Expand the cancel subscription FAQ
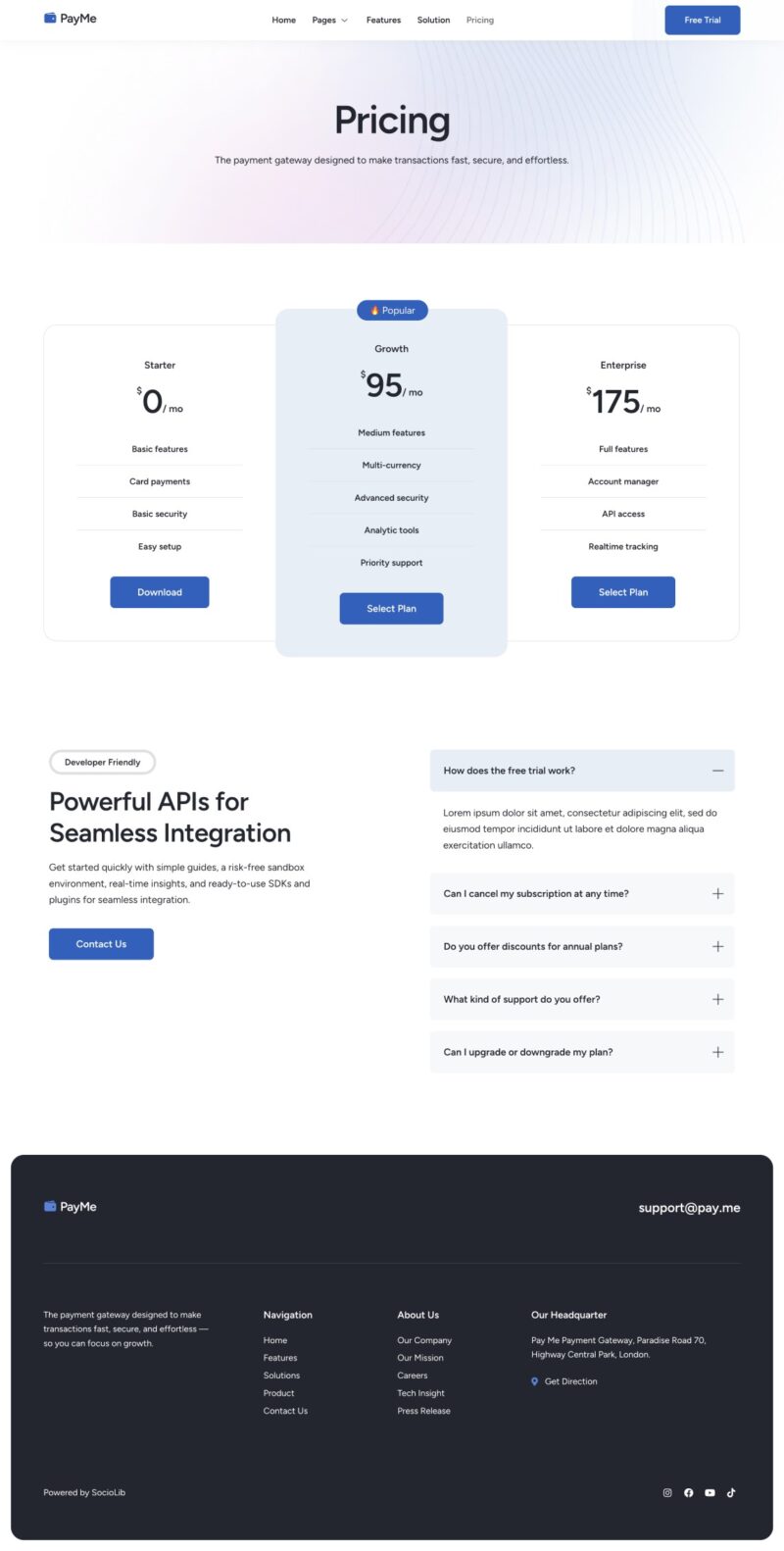This screenshot has width=784, height=1551. tap(717, 894)
